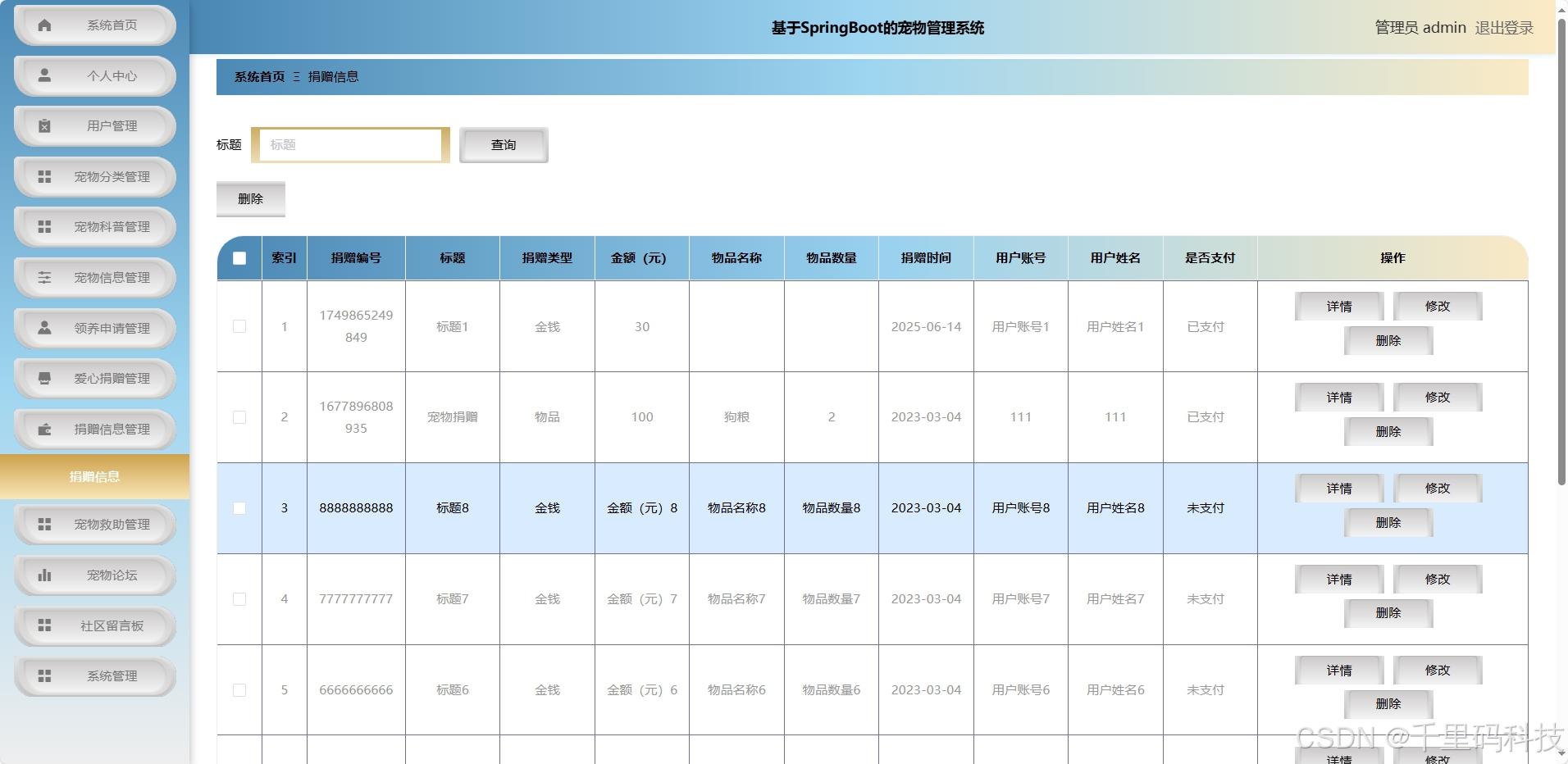1568x764 pixels.
Task: Click 修改 for row 标题1
Action: [1438, 307]
